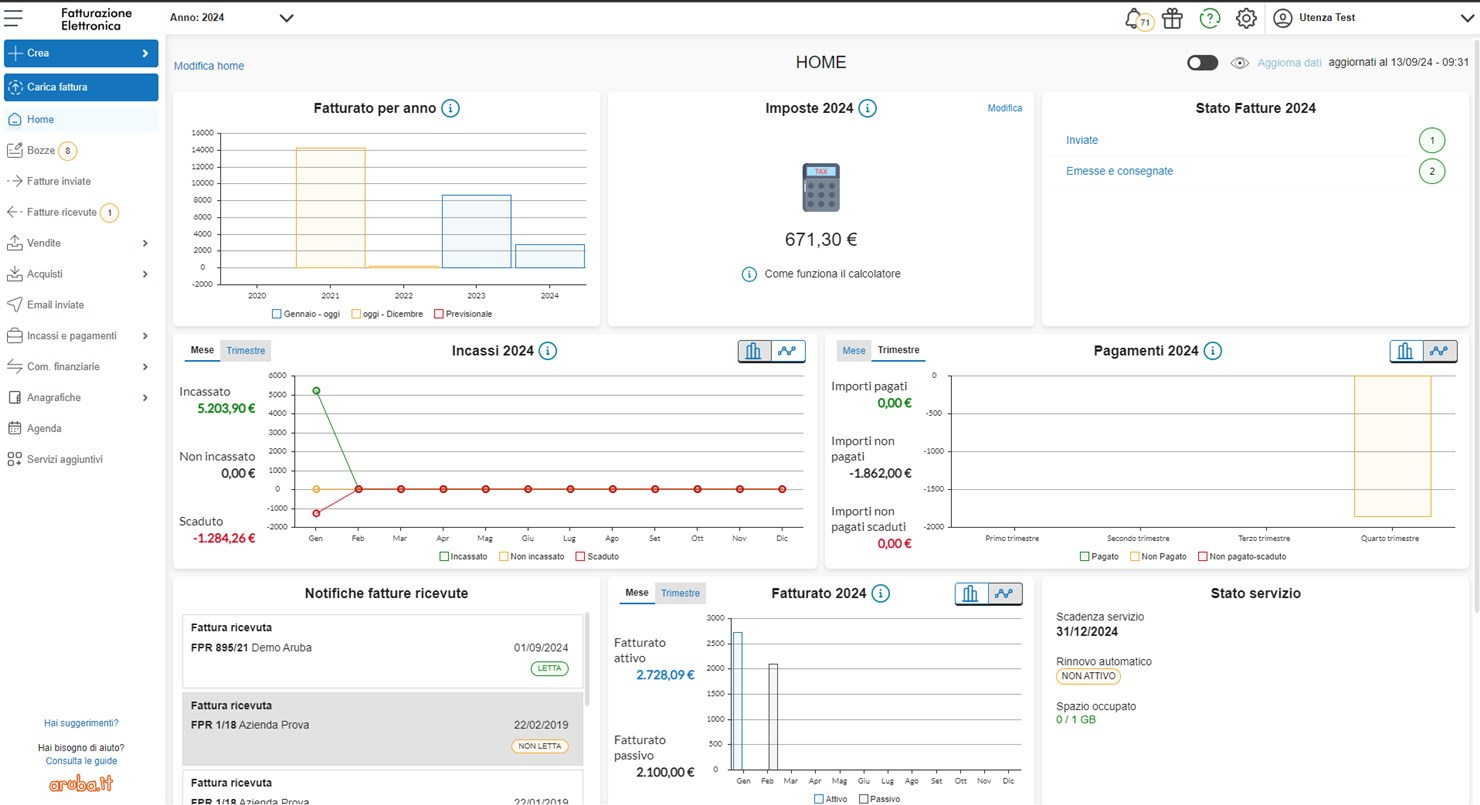Open Emesse e consegnate invoices link
Screen dimensions: 1480x805
click(x=1120, y=171)
